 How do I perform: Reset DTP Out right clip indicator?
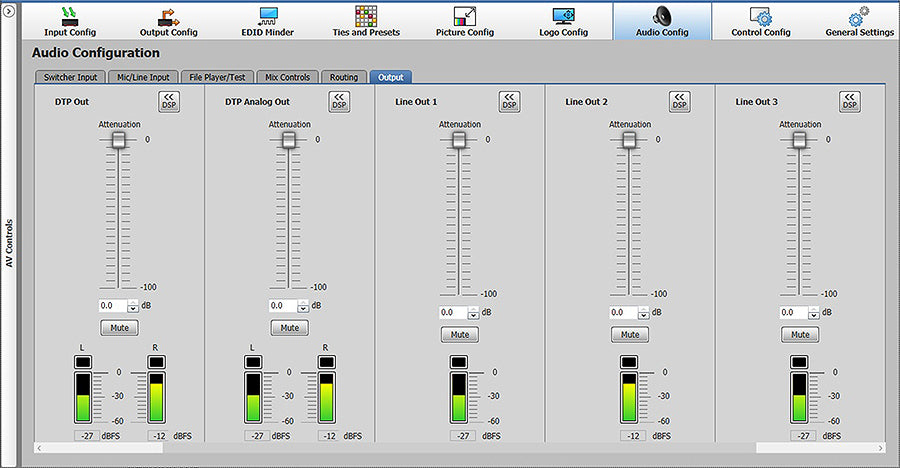tap(157, 362)
